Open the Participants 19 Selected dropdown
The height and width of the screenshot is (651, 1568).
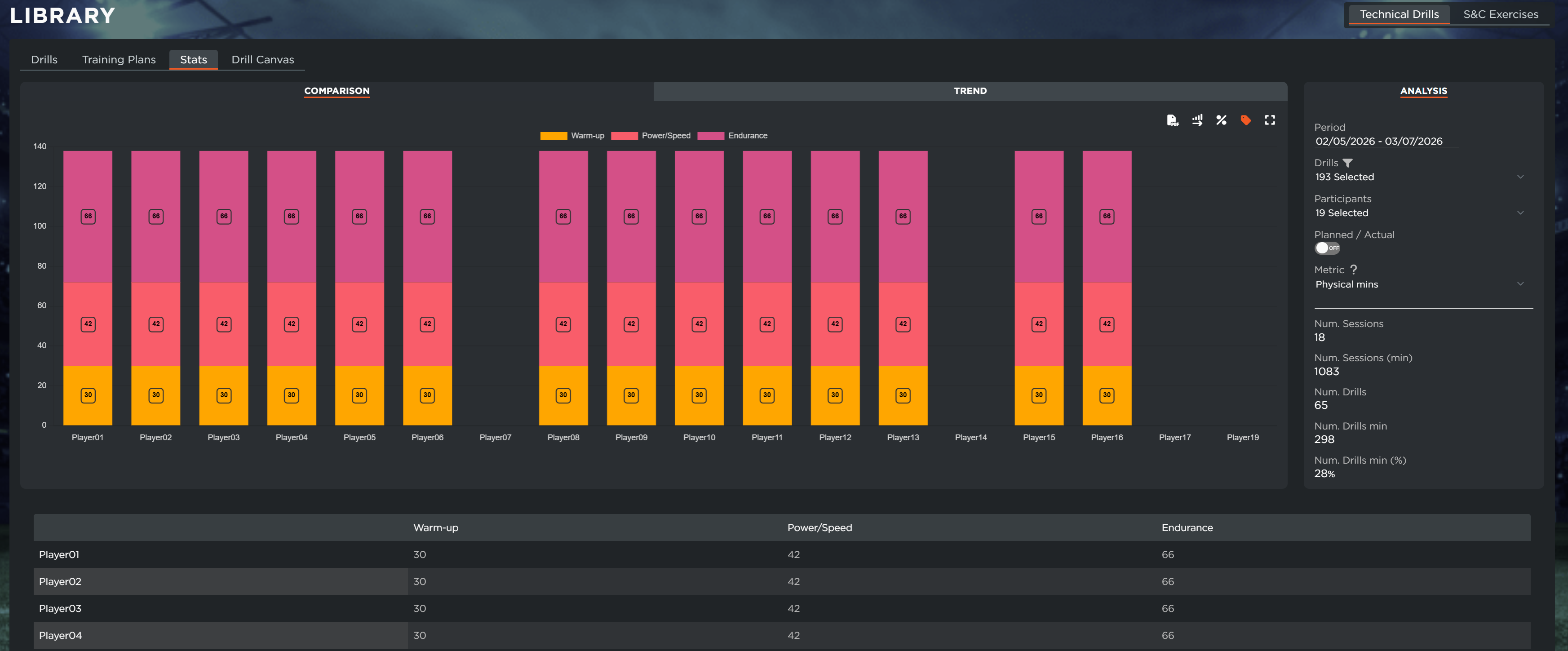point(1418,213)
